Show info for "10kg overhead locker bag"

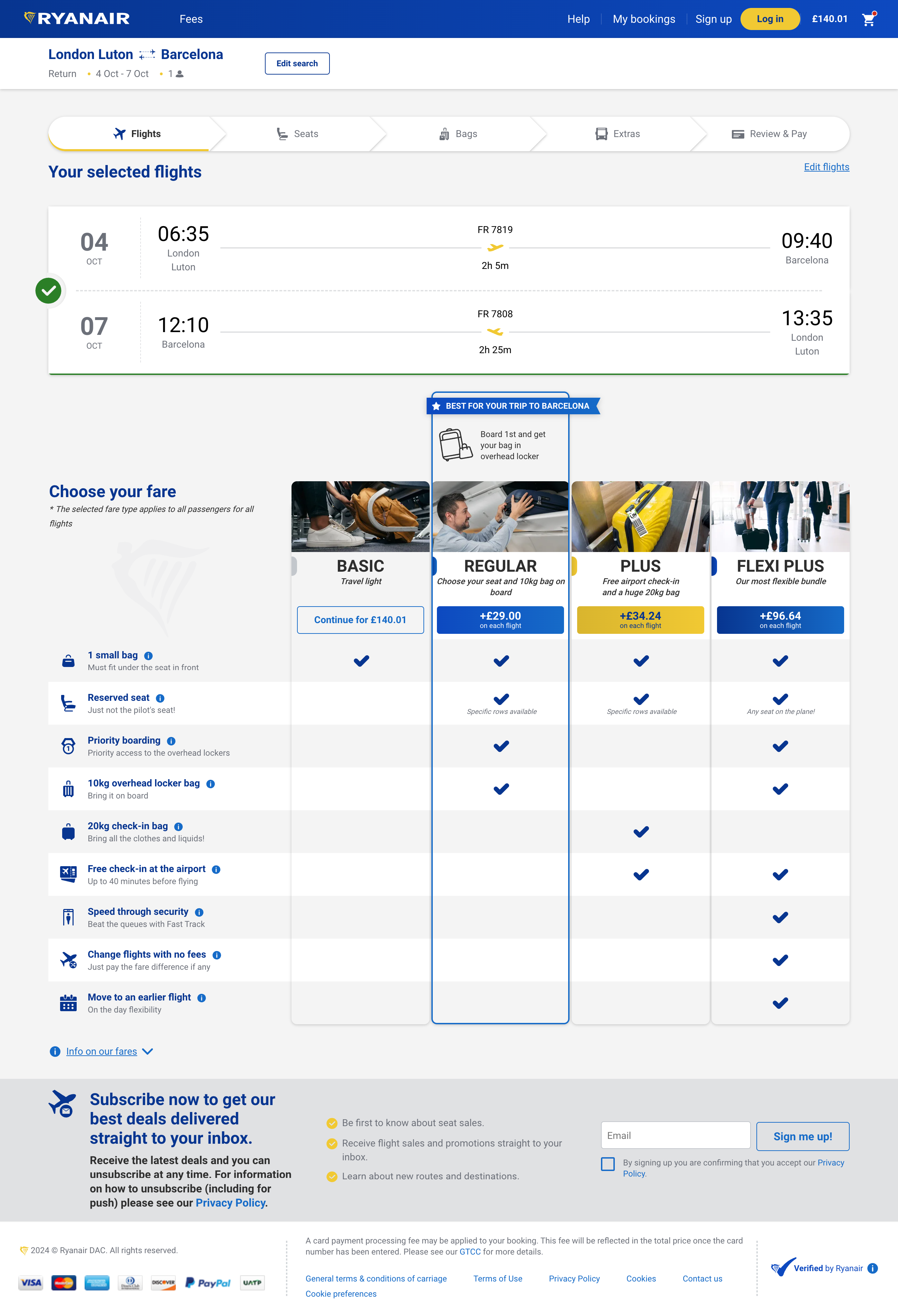(x=211, y=784)
